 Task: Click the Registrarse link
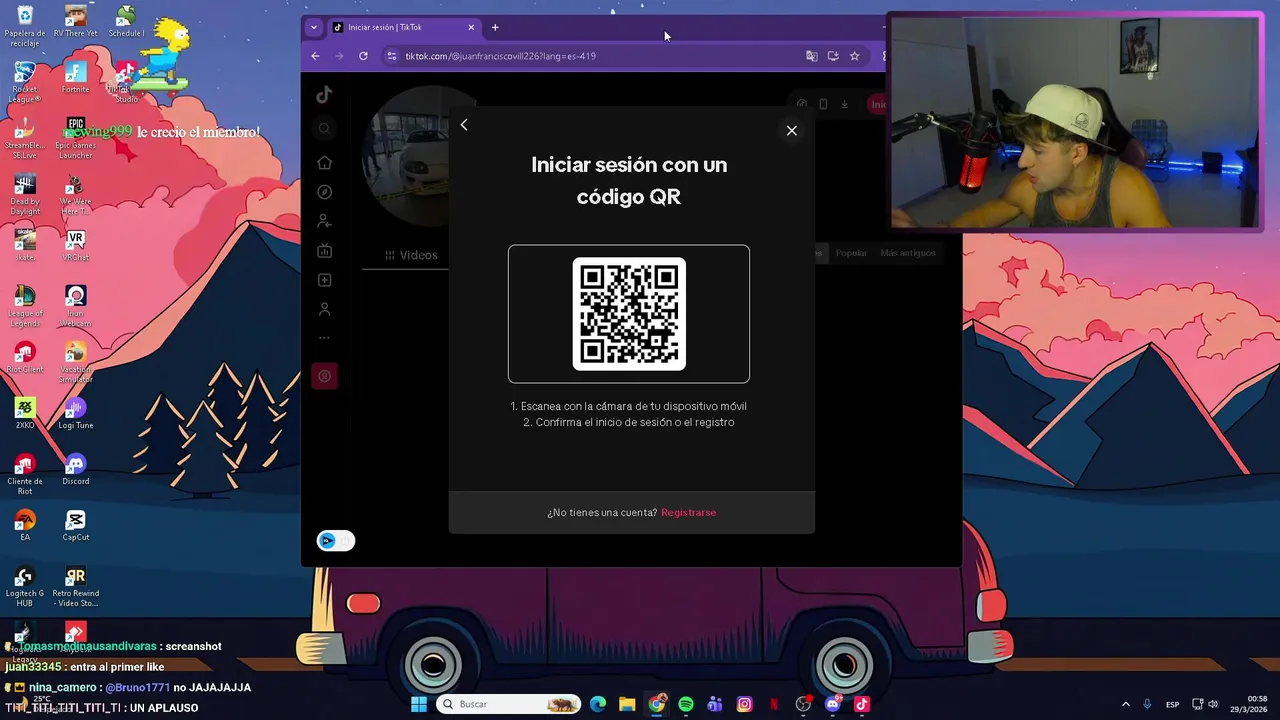[688, 513]
